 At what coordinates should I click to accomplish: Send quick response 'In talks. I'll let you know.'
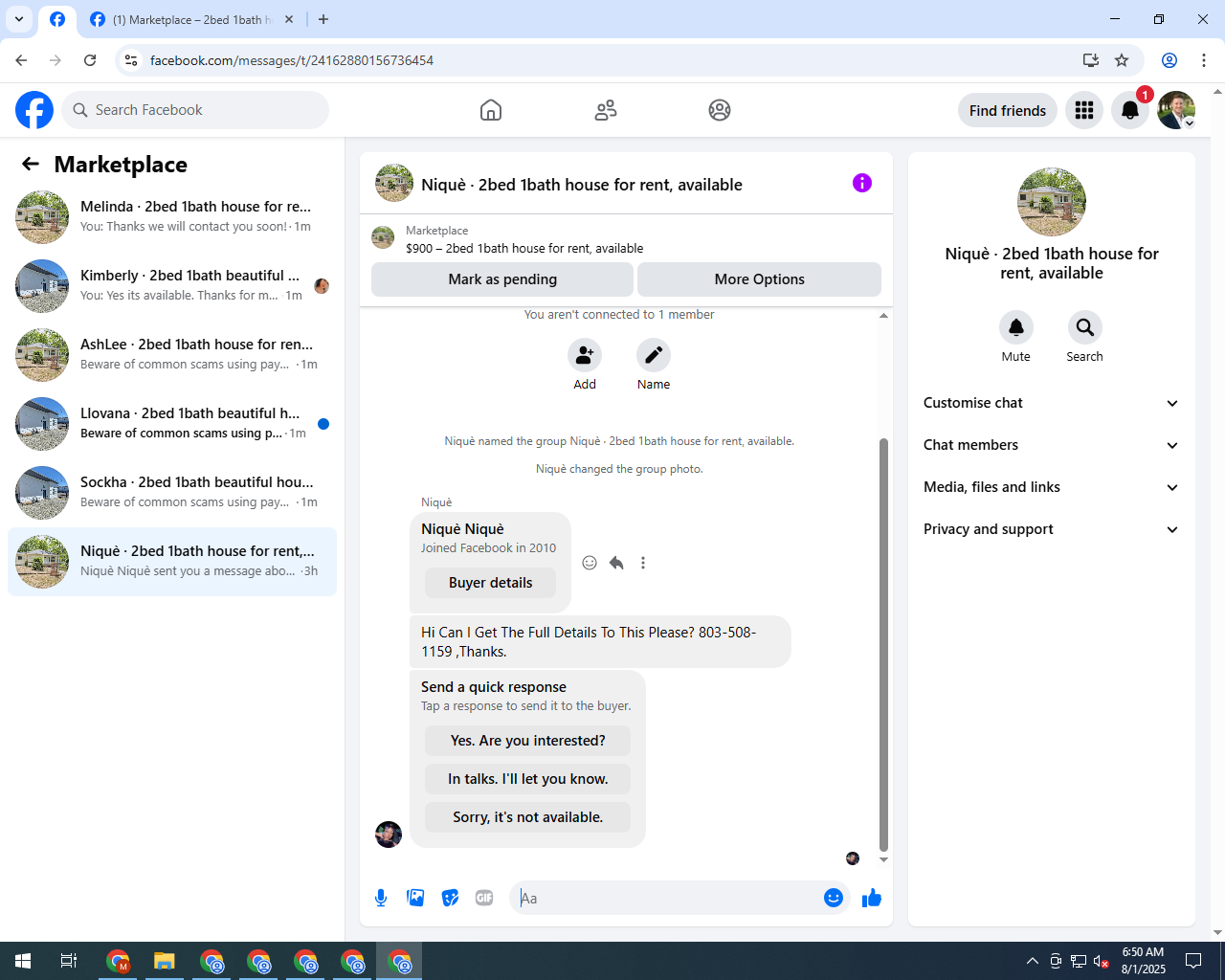pyautogui.click(x=527, y=779)
